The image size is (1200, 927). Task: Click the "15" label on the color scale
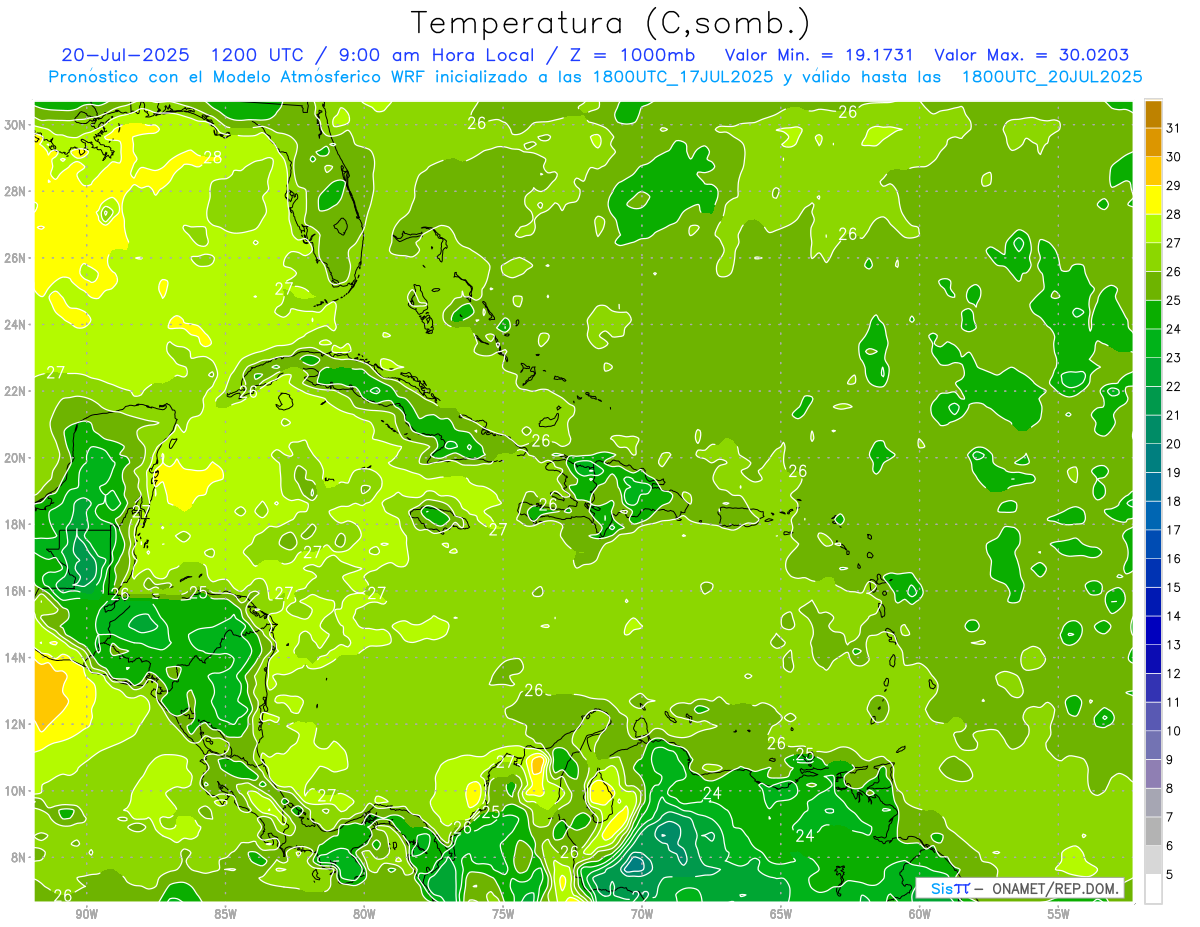click(x=1174, y=588)
